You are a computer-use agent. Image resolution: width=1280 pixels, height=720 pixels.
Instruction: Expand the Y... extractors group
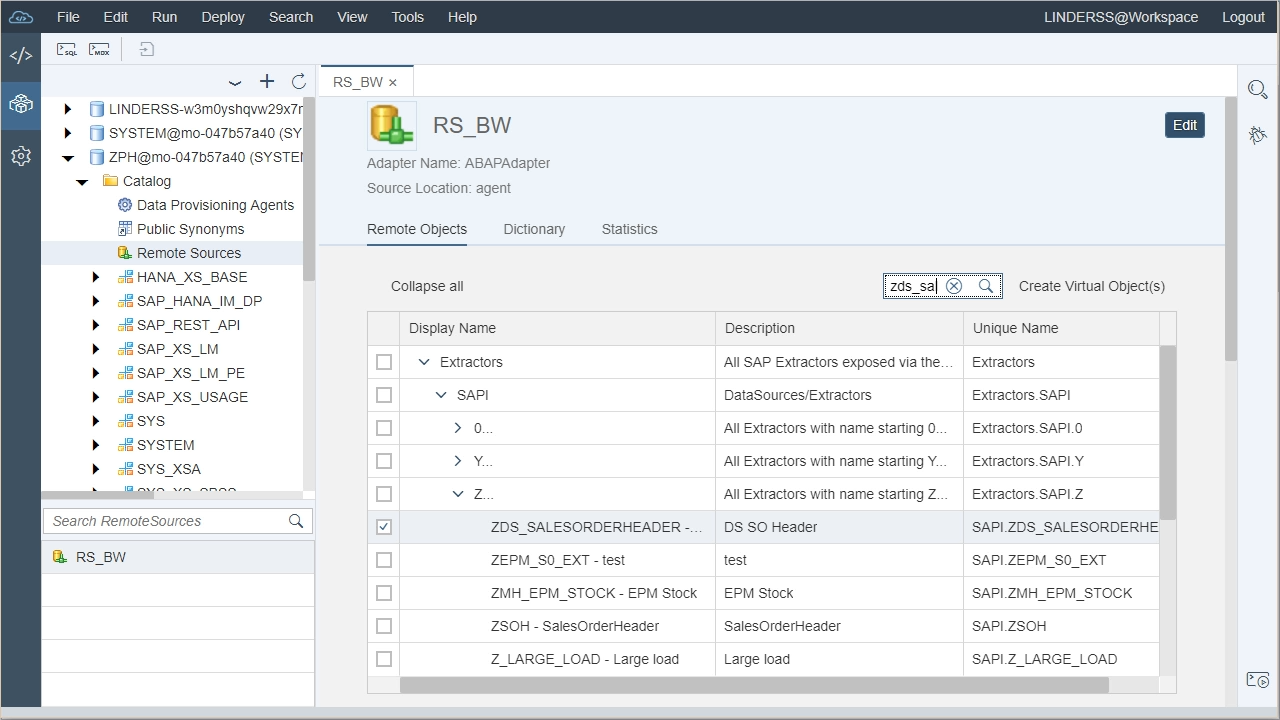pos(458,461)
